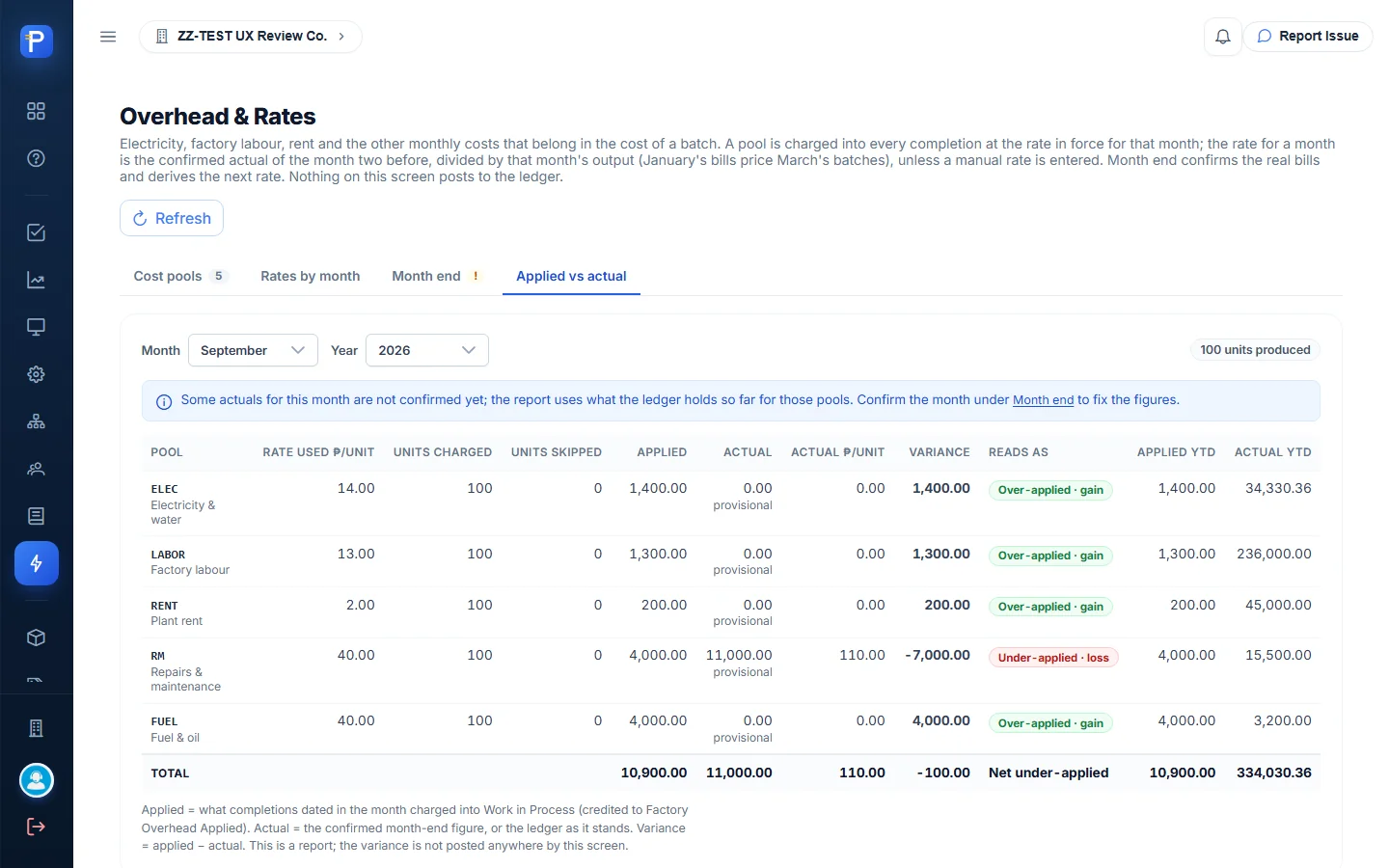Viewport: 1389px width, 868px height.
Task: Click the blue P app logo
Action: 36,41
